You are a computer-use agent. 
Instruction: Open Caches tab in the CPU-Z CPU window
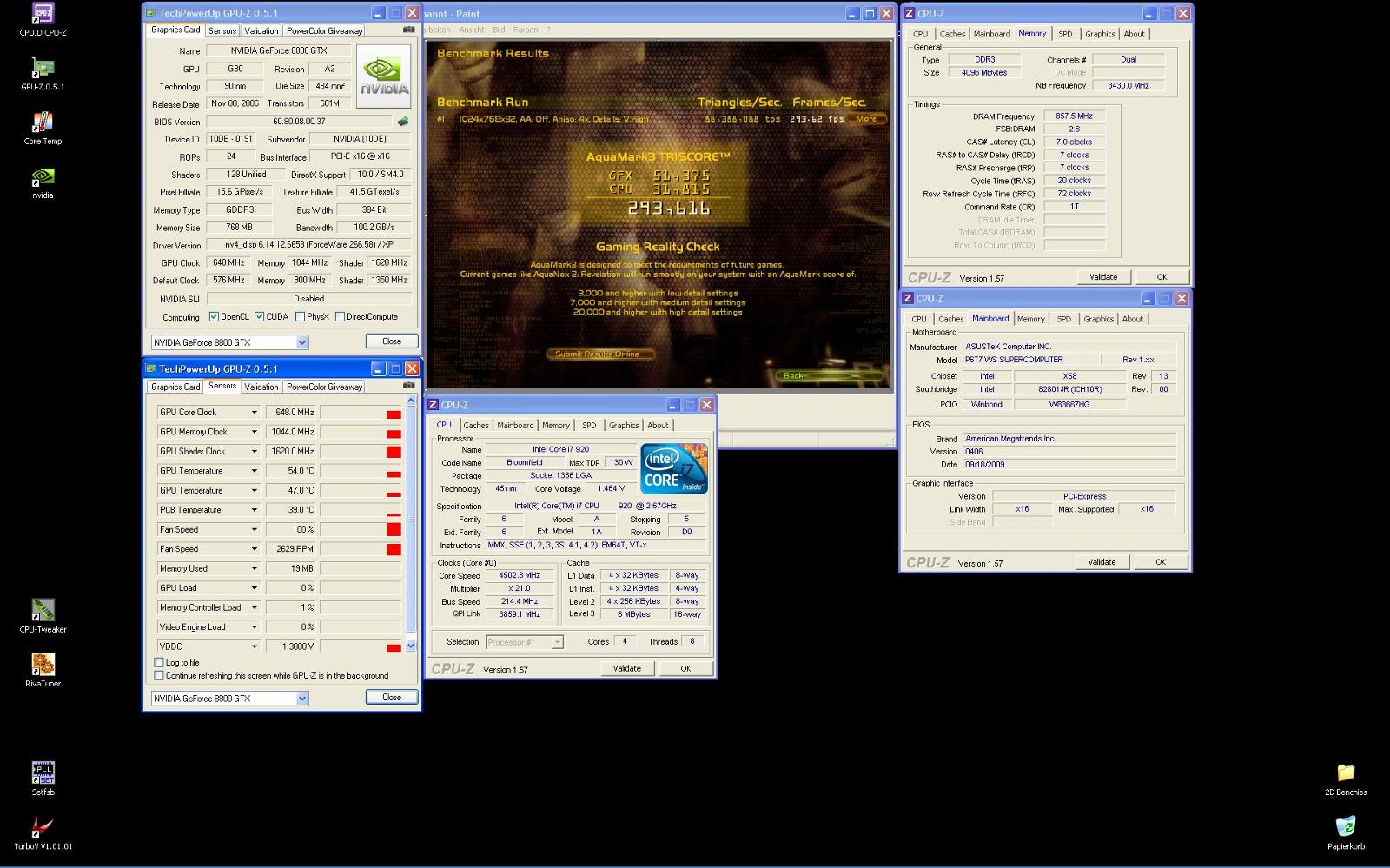click(x=476, y=425)
